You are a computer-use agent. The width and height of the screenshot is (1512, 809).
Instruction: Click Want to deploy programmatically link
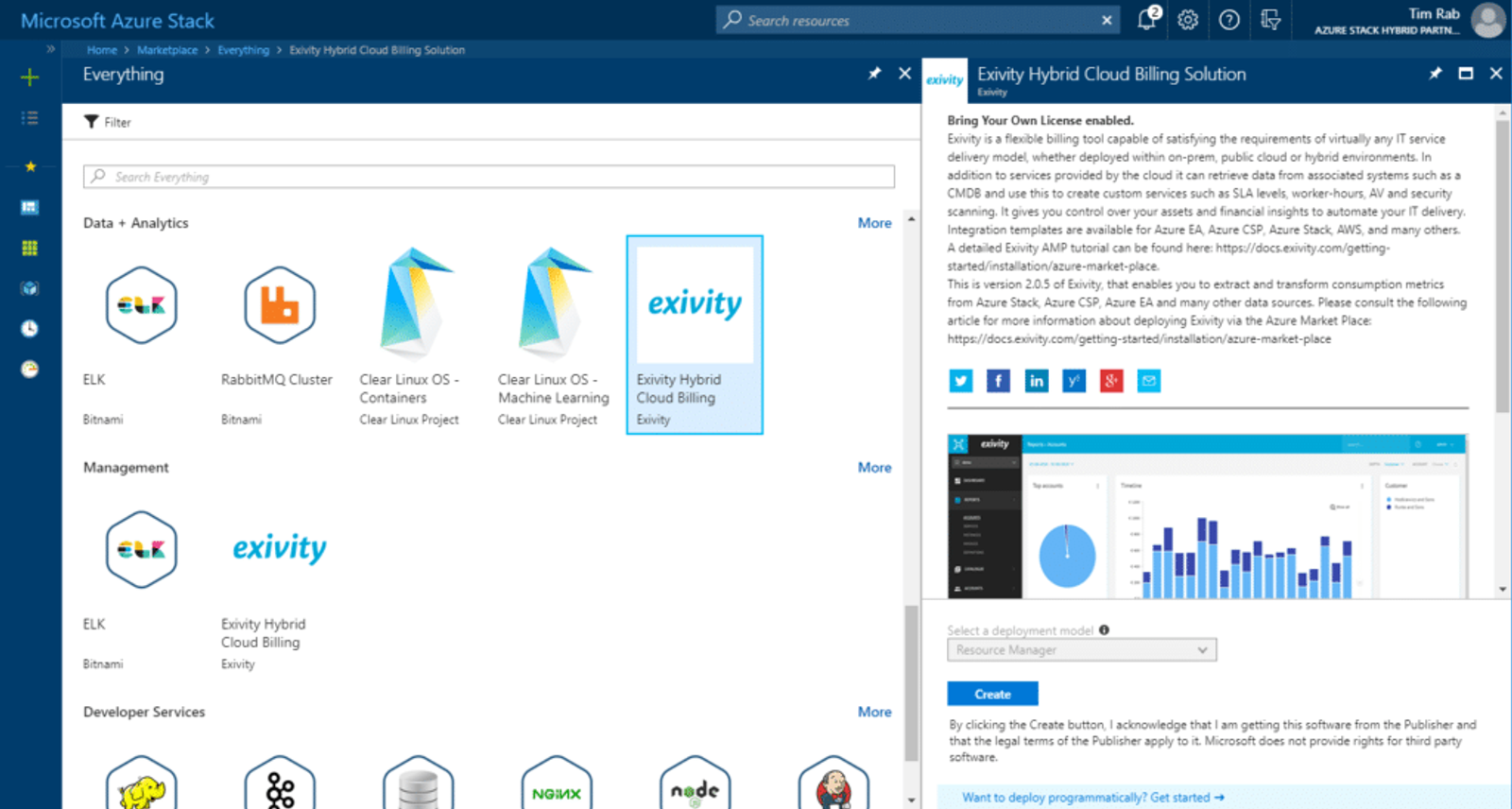pos(1093,798)
